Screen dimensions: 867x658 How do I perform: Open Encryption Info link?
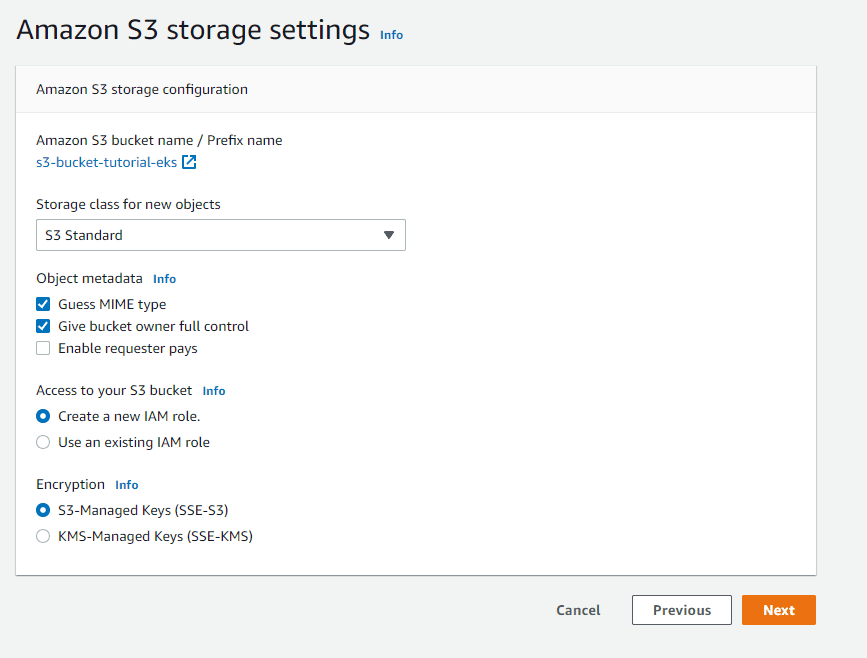pyautogui.click(x=127, y=485)
